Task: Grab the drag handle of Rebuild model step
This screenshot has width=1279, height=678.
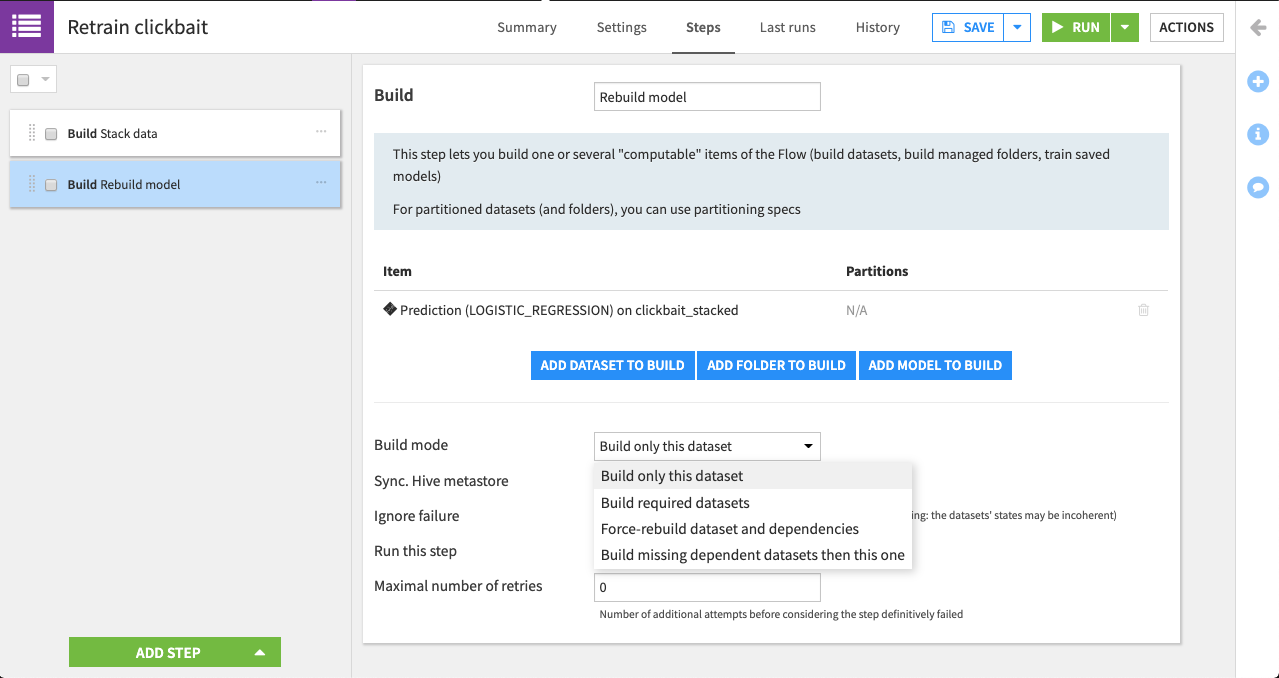Action: click(32, 184)
